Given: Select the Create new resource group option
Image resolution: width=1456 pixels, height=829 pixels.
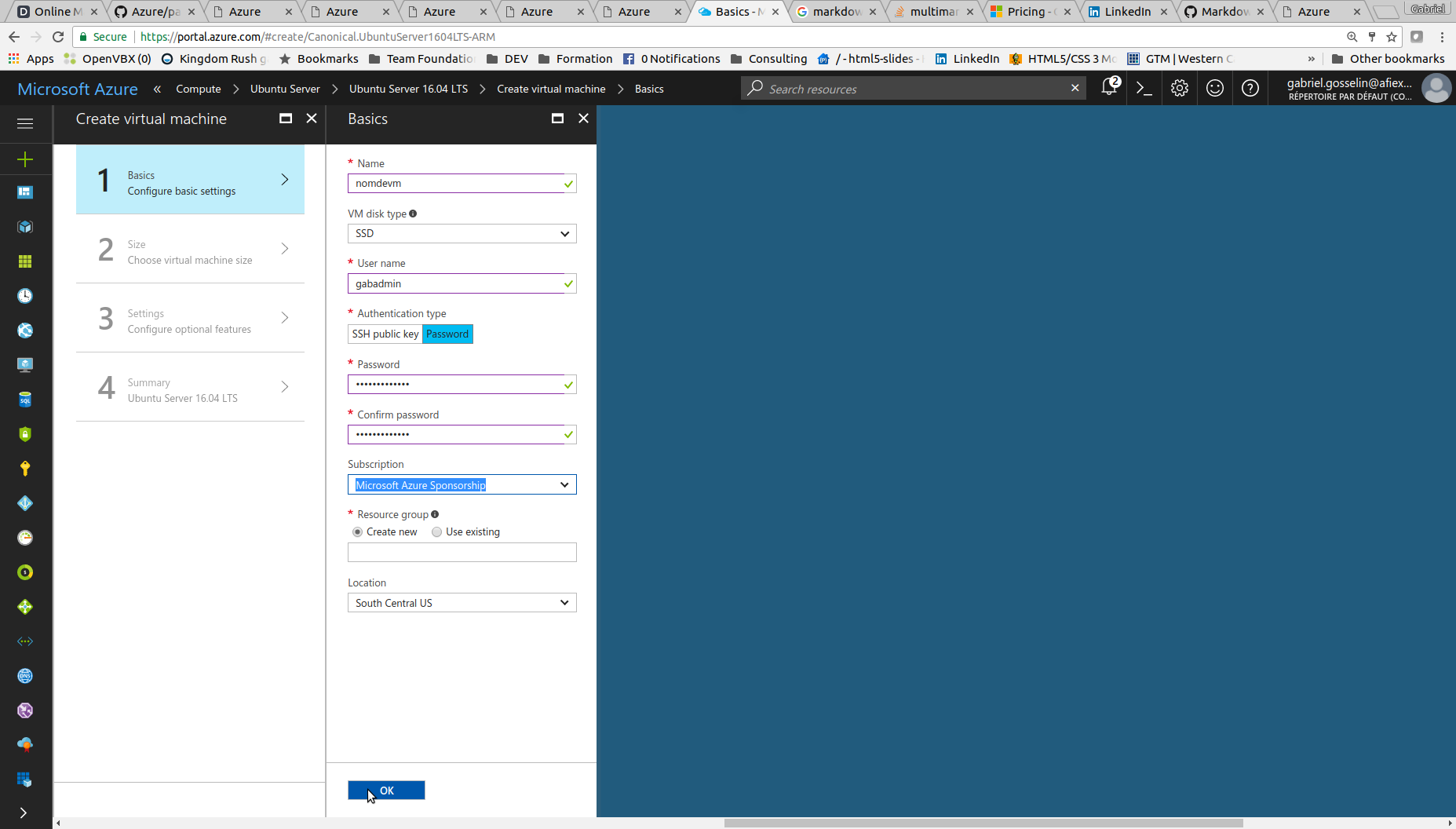Looking at the screenshot, I should 358,532.
